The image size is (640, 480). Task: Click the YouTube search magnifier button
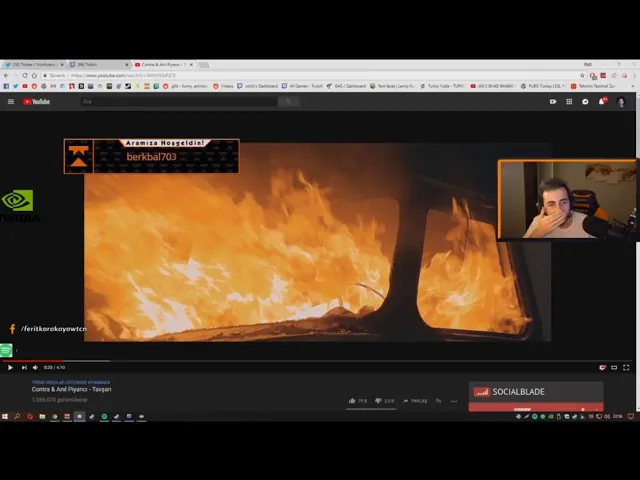[288, 102]
